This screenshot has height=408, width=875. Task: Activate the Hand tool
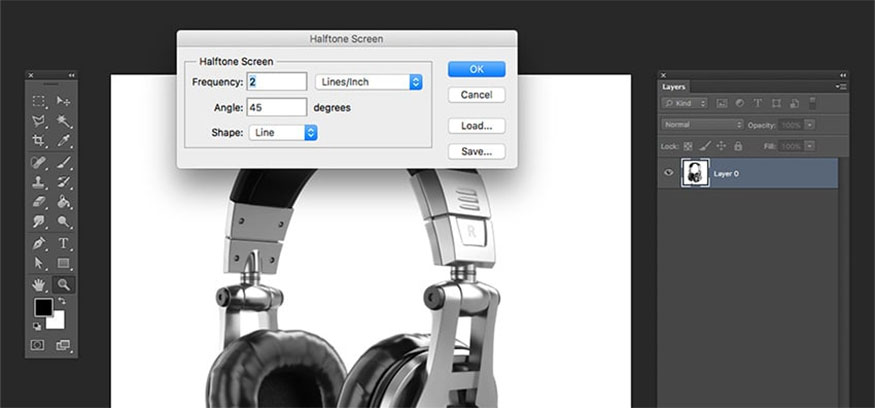(39, 285)
